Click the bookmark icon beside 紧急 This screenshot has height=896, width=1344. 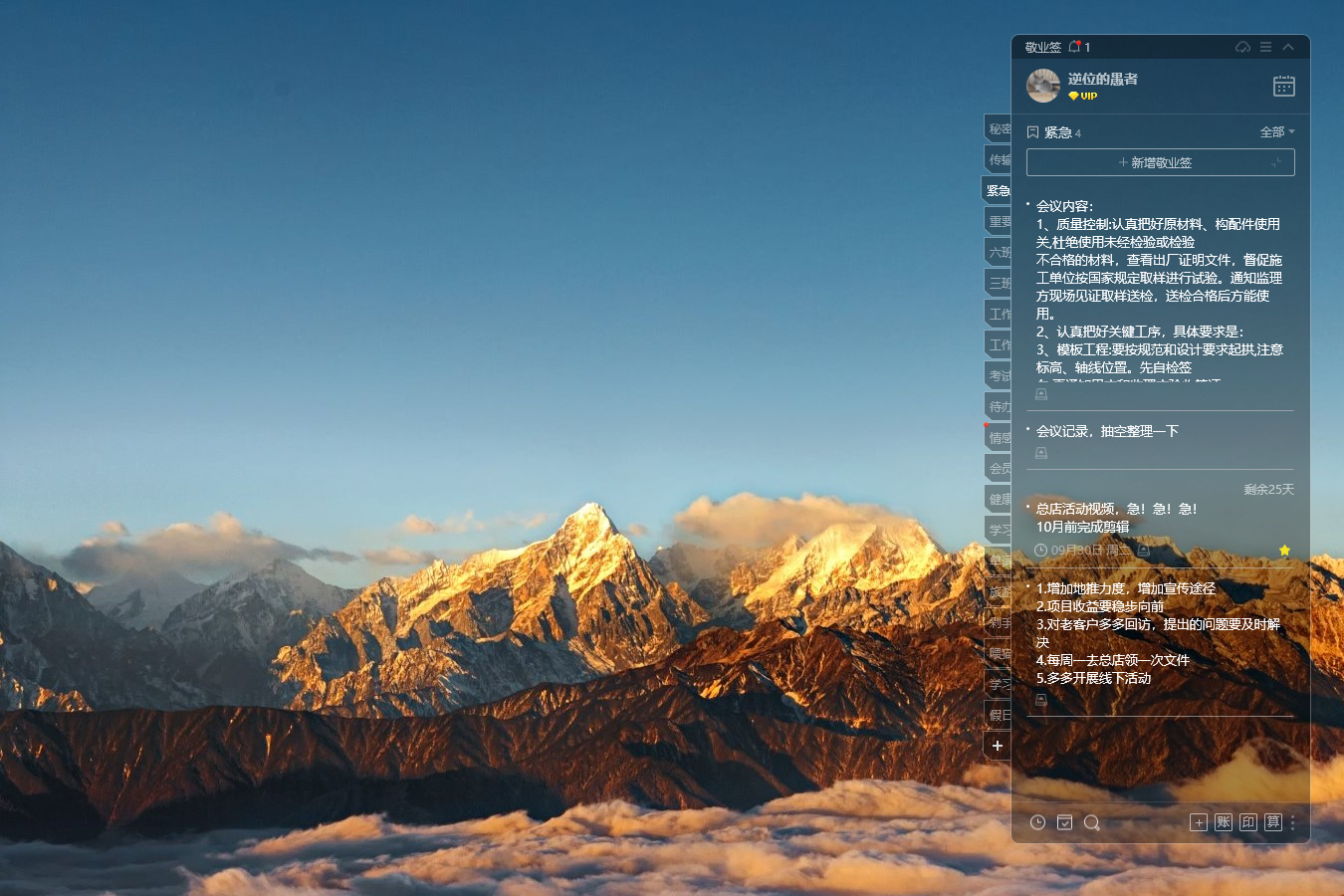pos(1033,132)
